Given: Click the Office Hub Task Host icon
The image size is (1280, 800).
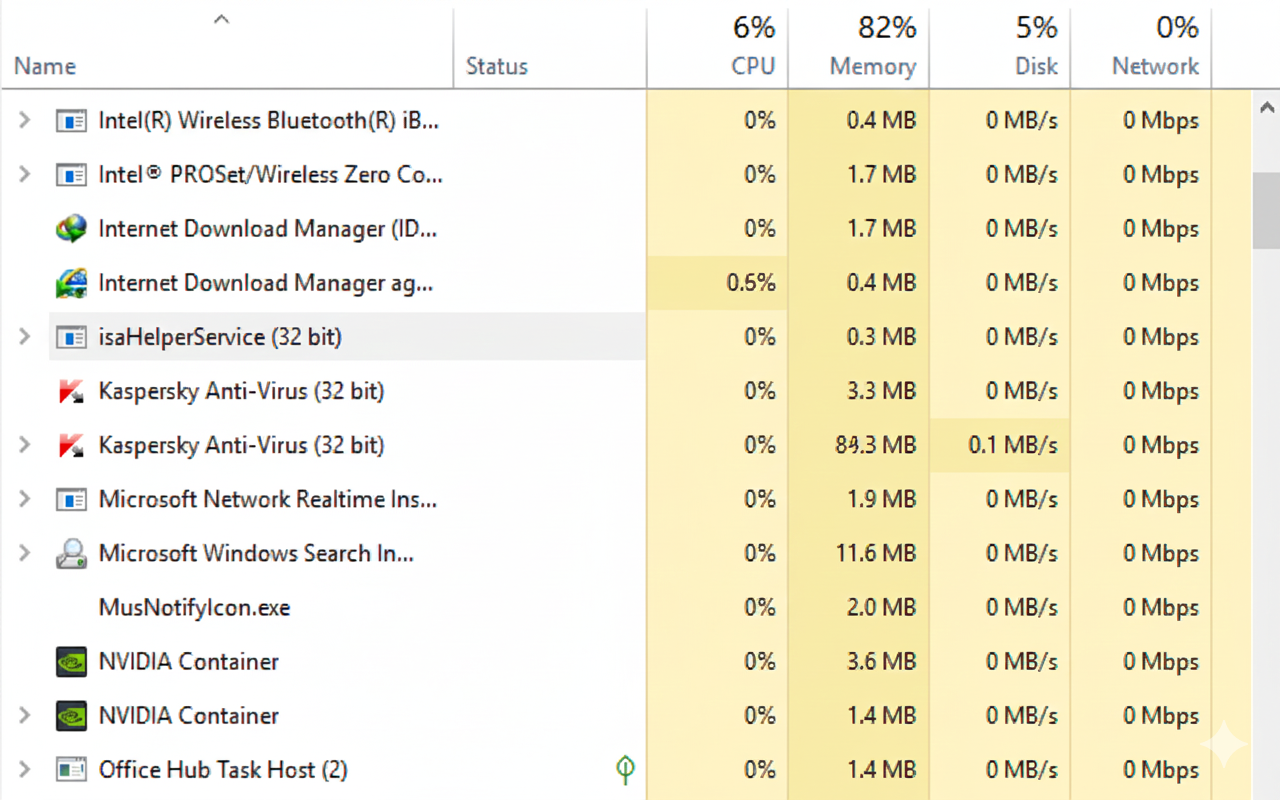Looking at the screenshot, I should pyautogui.click(x=71, y=770).
